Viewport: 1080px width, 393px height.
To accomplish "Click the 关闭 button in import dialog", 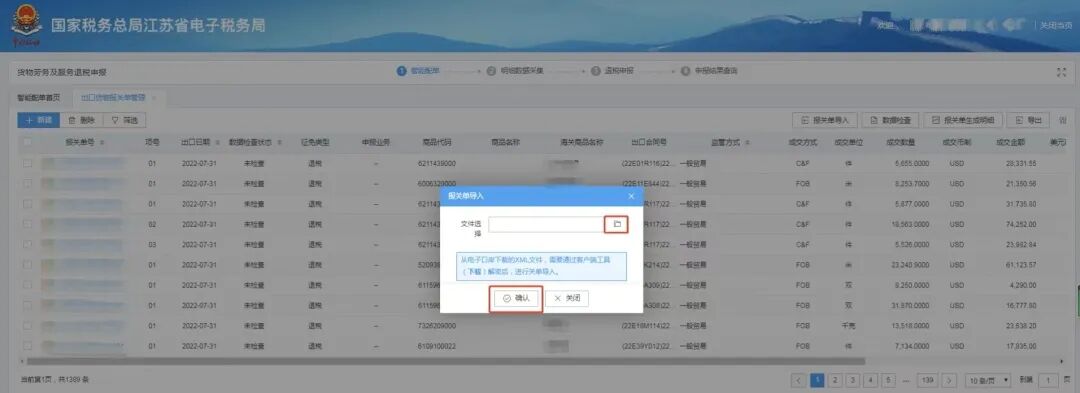I will pyautogui.click(x=567, y=299).
